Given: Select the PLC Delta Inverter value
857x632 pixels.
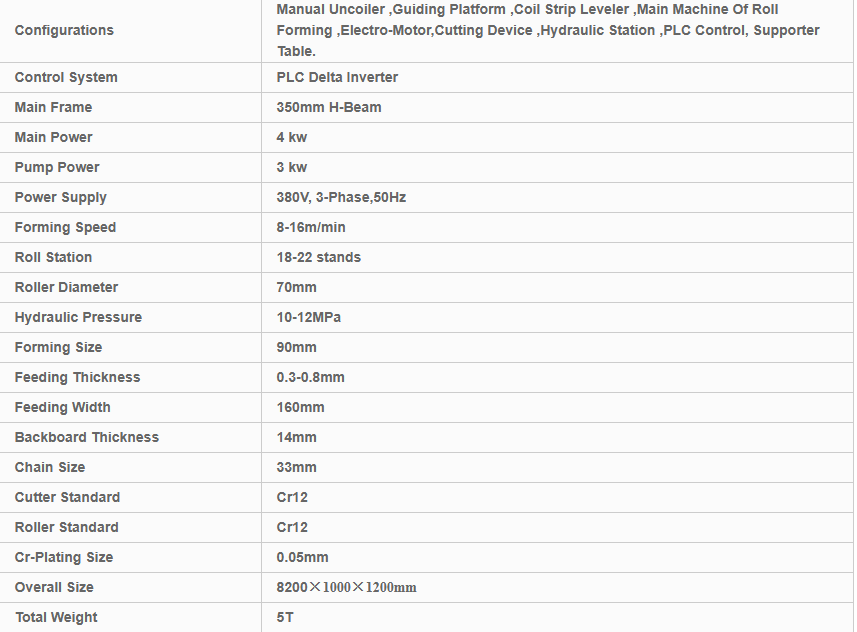Looking at the screenshot, I should pos(337,77).
